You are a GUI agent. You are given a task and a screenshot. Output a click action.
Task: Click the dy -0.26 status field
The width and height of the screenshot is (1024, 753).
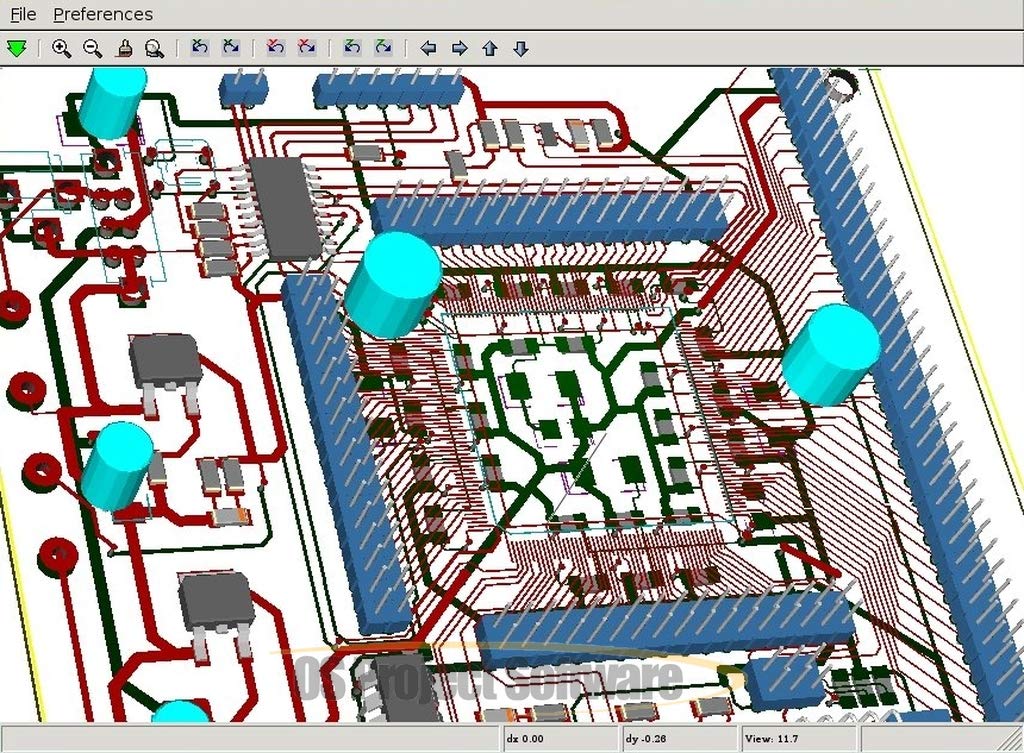click(x=679, y=739)
